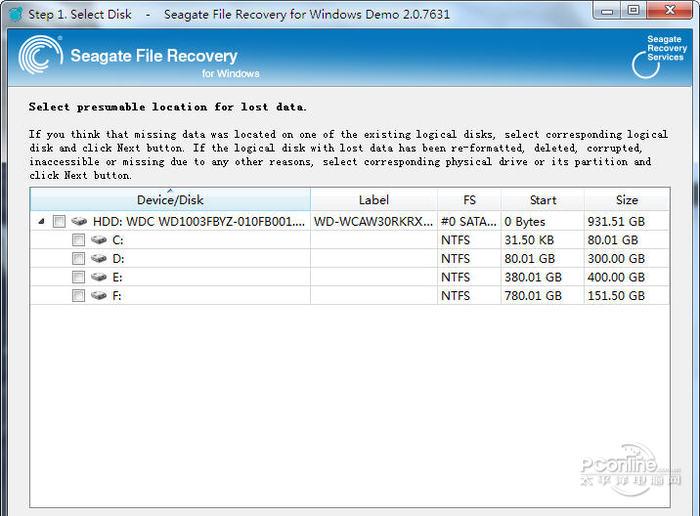Screen dimensions: 700x516
Task: Check the C: partition checkbox
Action: tap(78, 240)
